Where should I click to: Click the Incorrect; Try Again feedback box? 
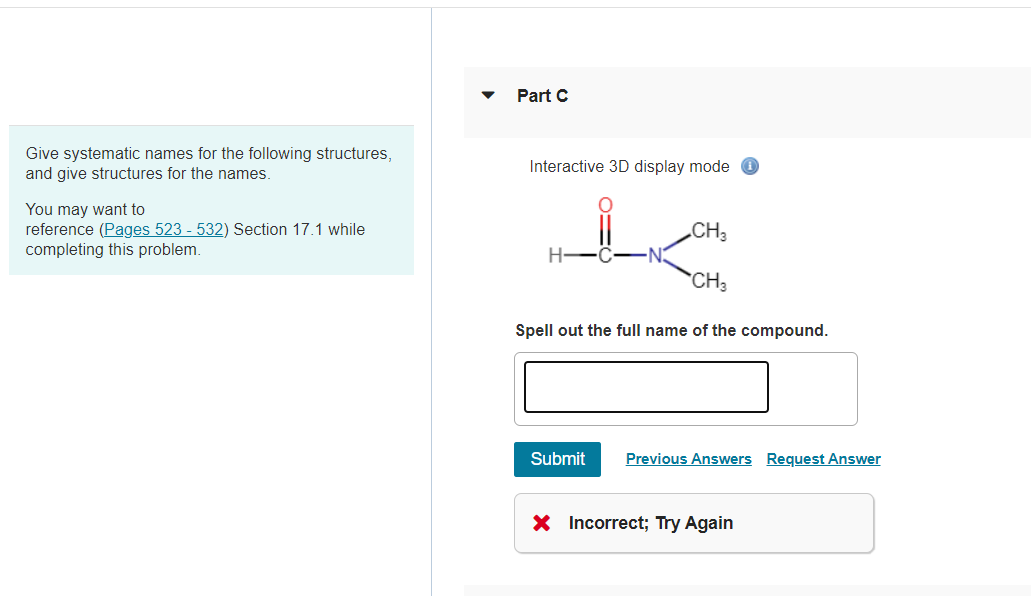point(694,522)
